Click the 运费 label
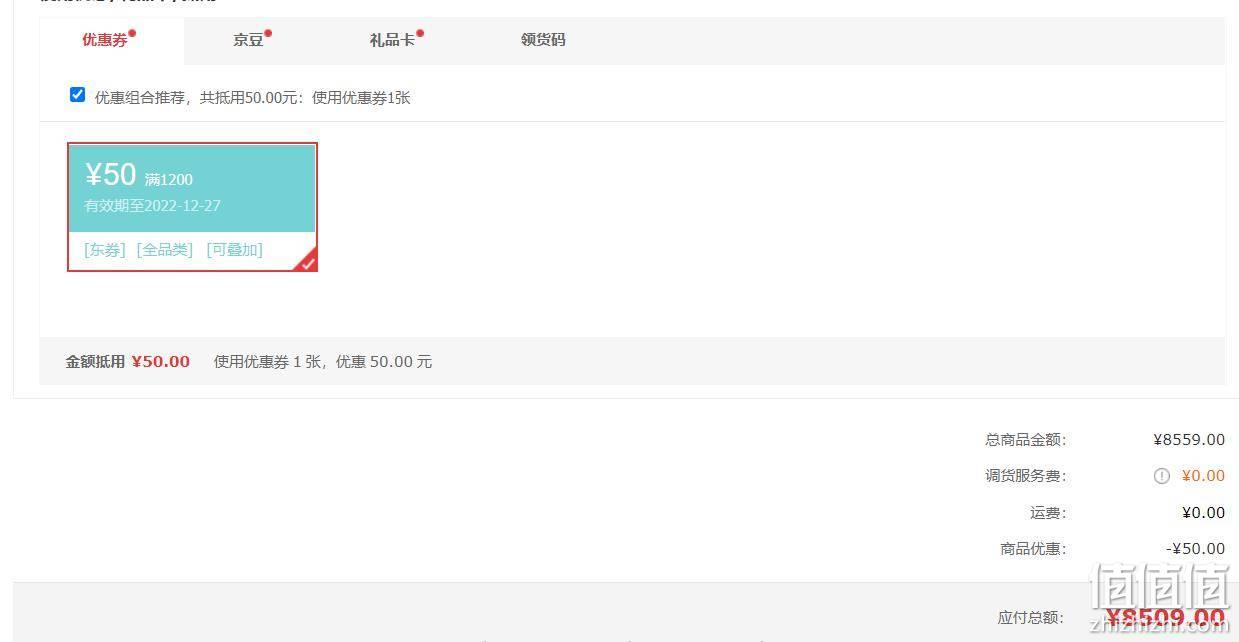 pos(1048,513)
